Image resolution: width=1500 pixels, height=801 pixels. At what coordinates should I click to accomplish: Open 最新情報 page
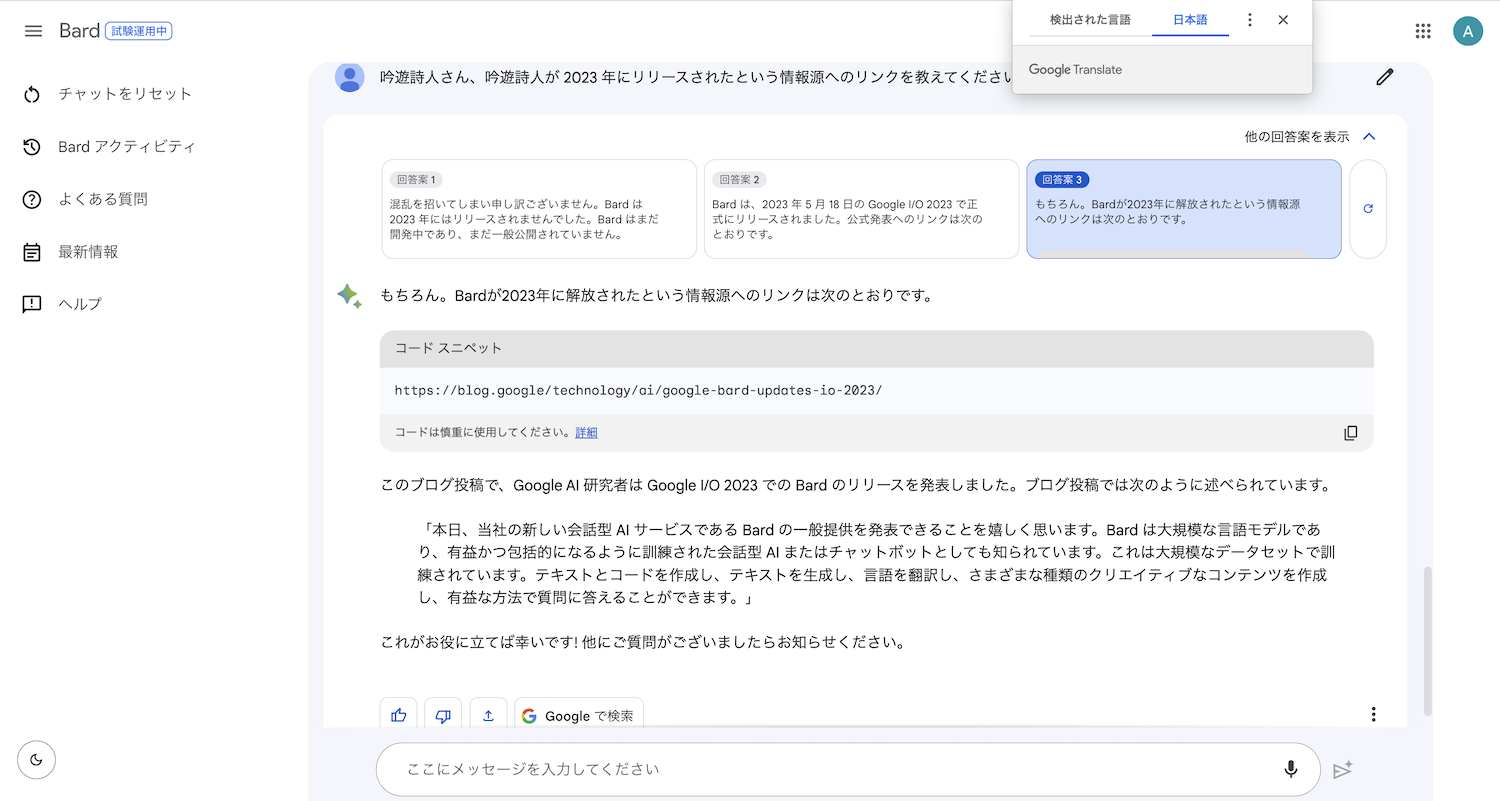[x=88, y=252]
